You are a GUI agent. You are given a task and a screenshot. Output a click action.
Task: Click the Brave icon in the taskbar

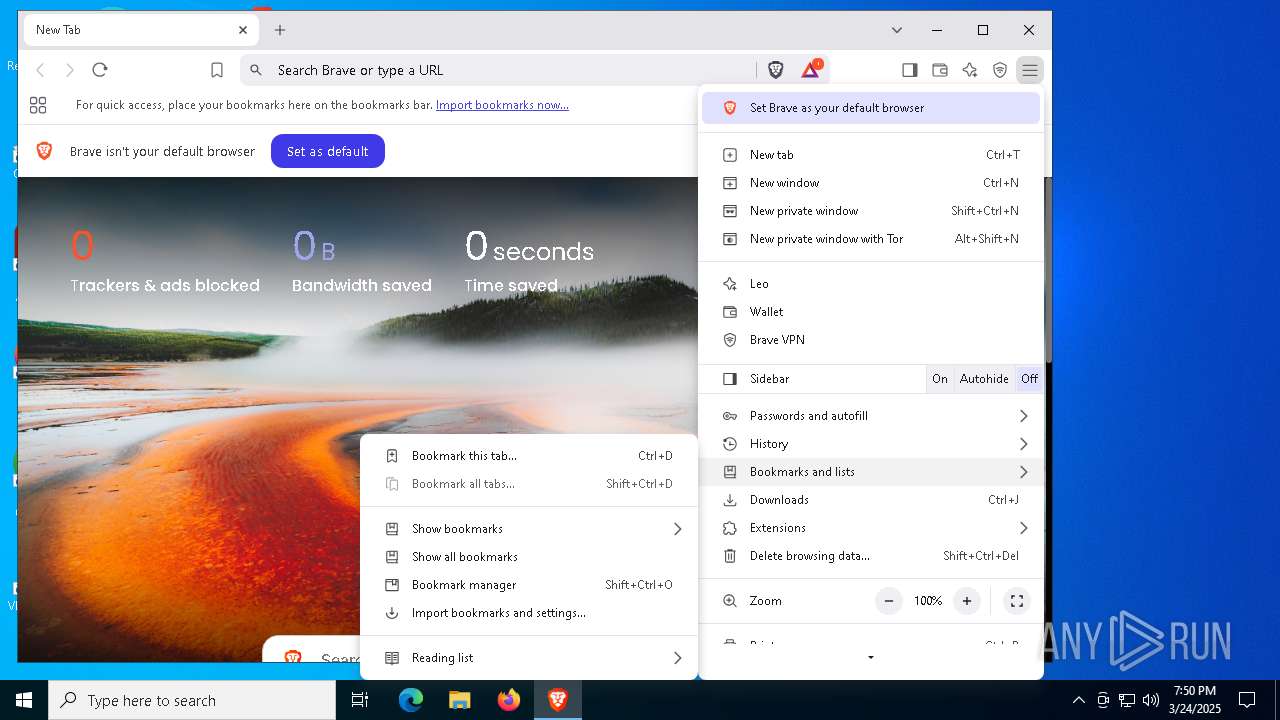[557, 700]
